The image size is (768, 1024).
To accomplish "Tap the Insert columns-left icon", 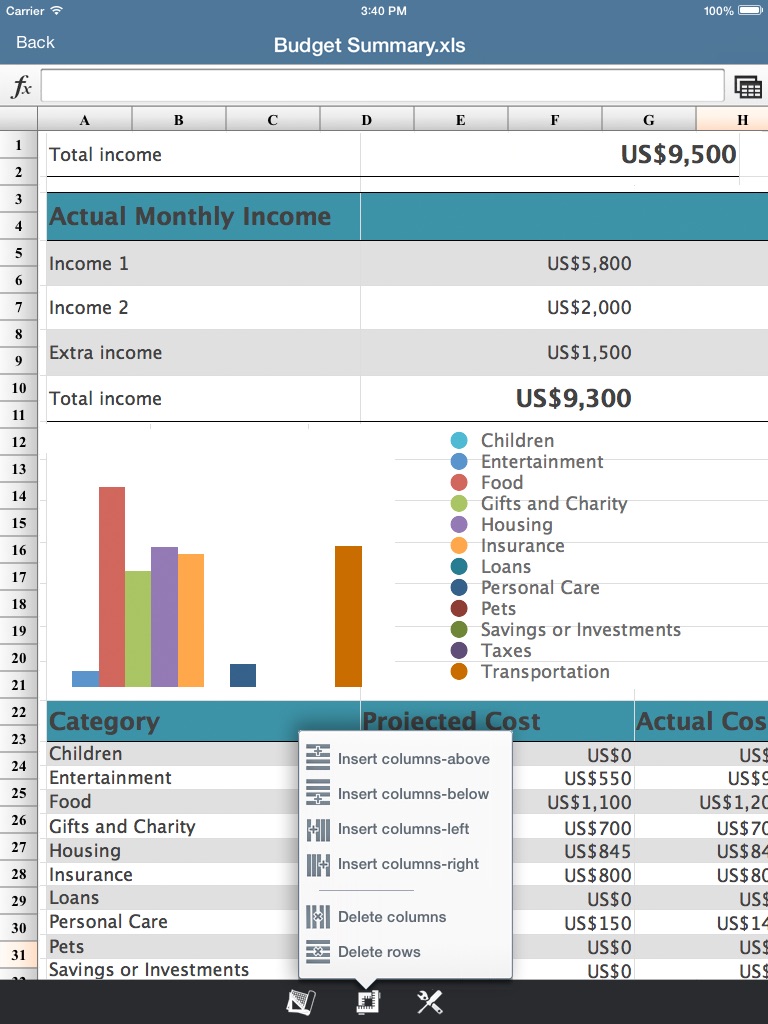I will click(x=318, y=829).
